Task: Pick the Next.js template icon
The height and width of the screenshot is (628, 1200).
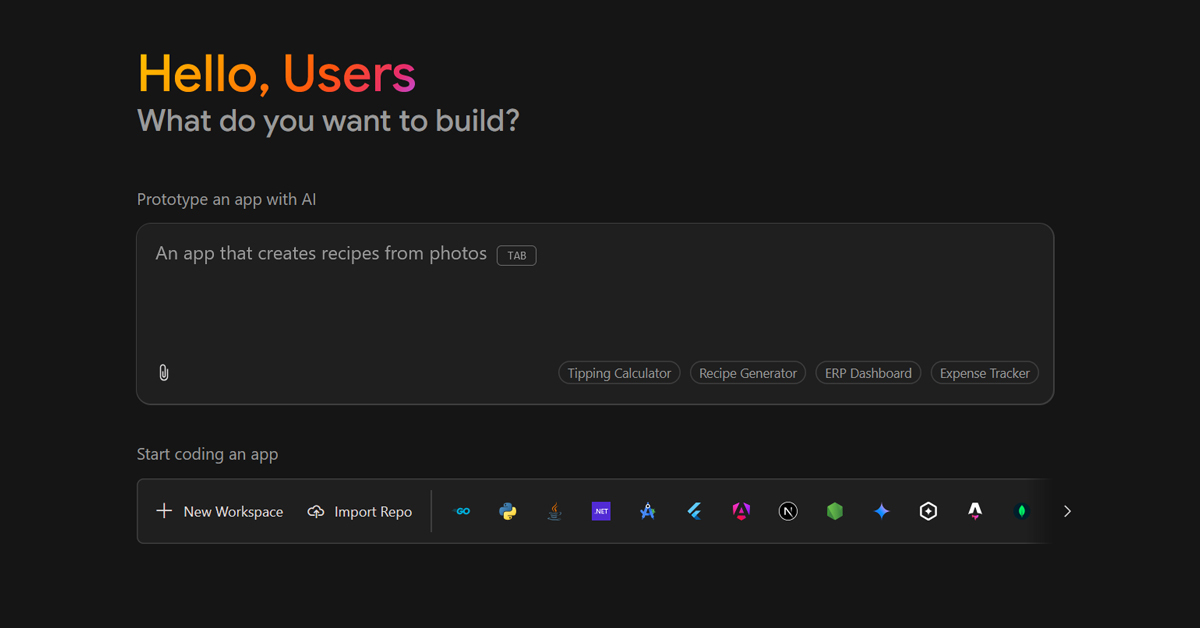Action: click(788, 511)
